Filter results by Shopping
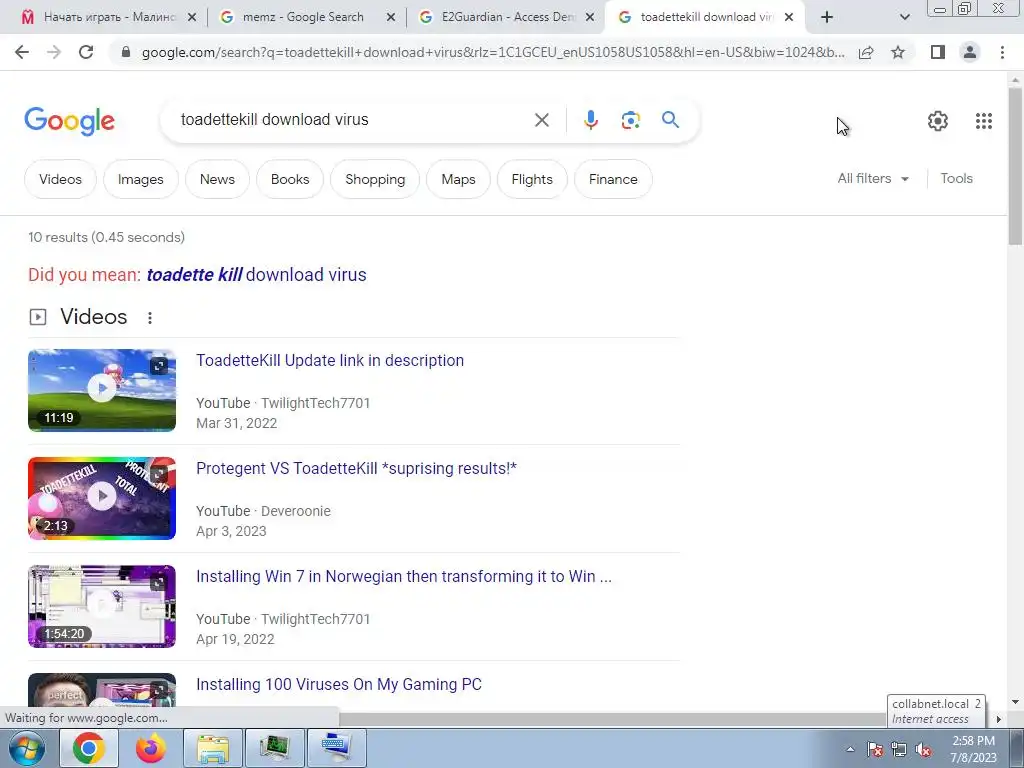 375,179
